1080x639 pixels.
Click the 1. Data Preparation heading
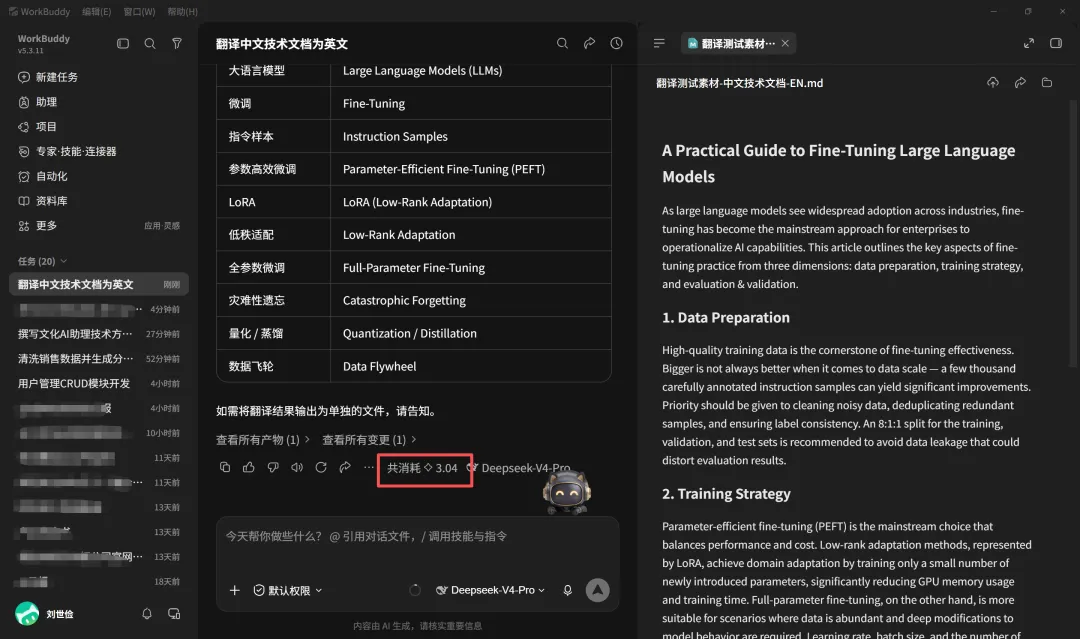click(726, 317)
